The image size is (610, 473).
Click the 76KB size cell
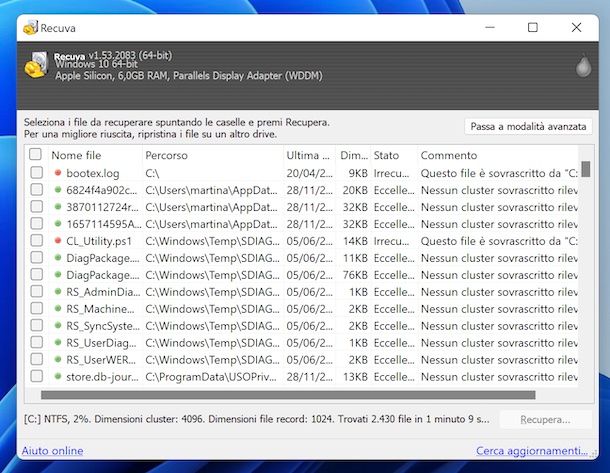[355, 275]
